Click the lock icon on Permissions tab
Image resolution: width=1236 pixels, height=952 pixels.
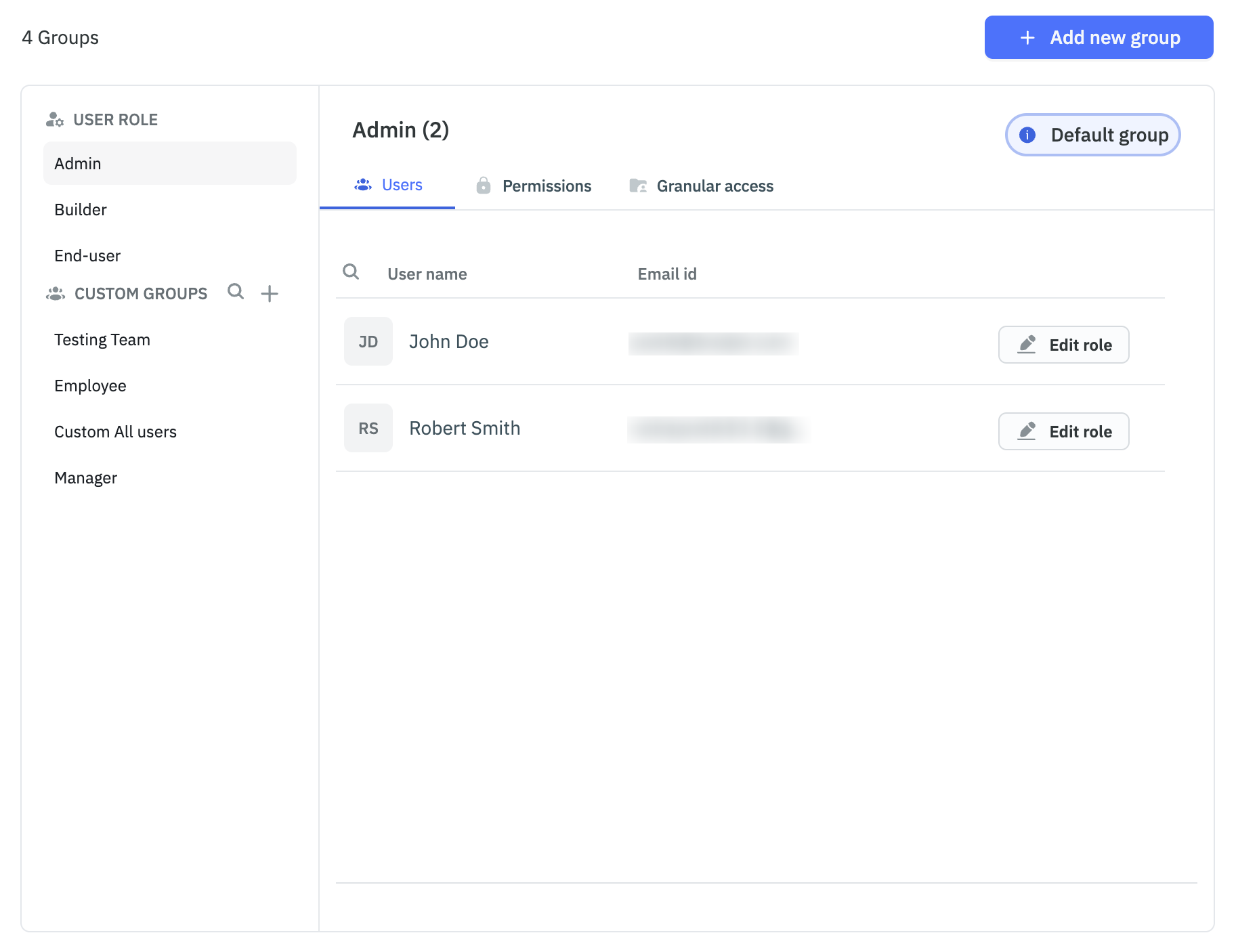pyautogui.click(x=484, y=185)
